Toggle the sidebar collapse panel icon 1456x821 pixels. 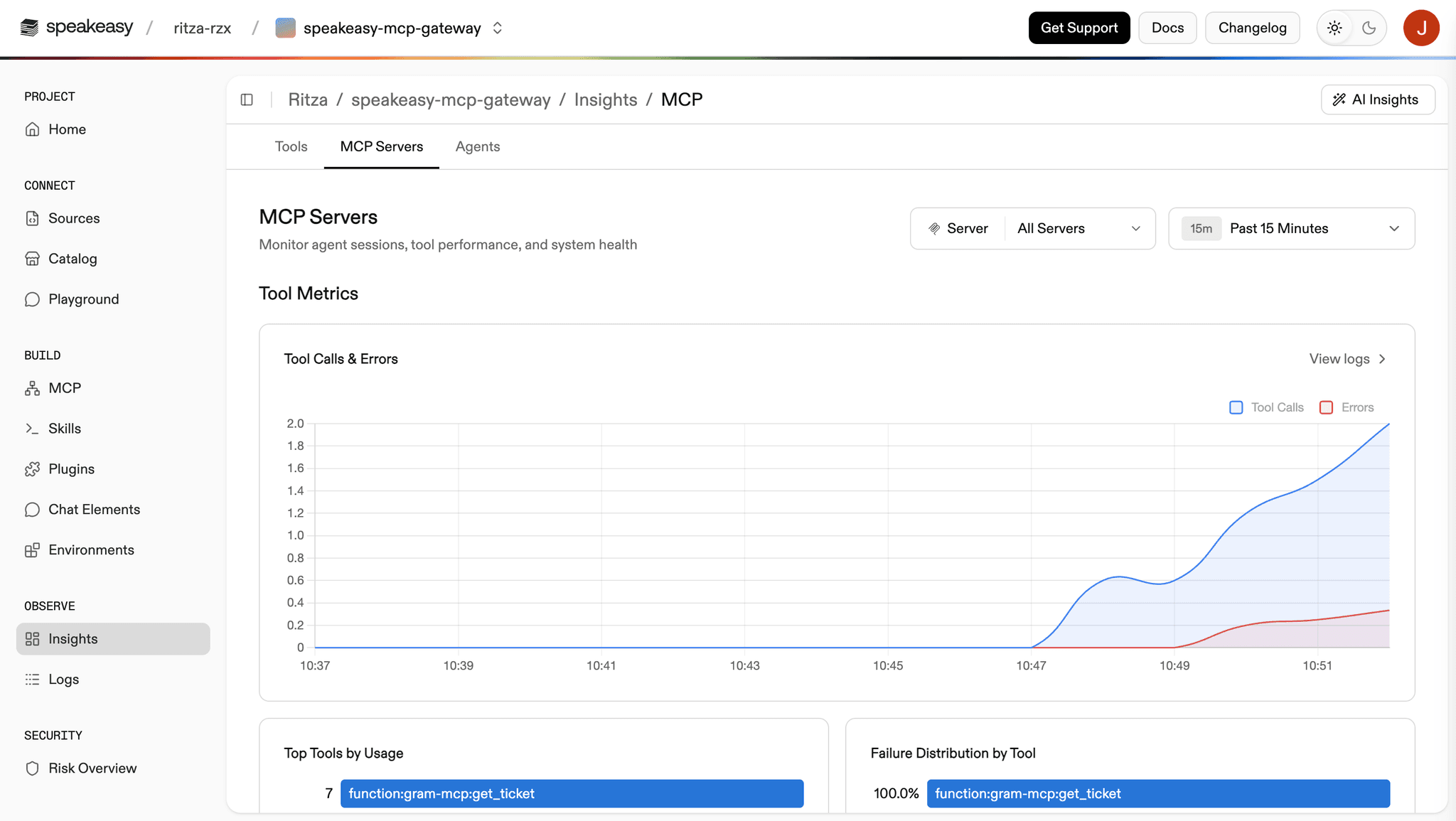pyautogui.click(x=247, y=100)
